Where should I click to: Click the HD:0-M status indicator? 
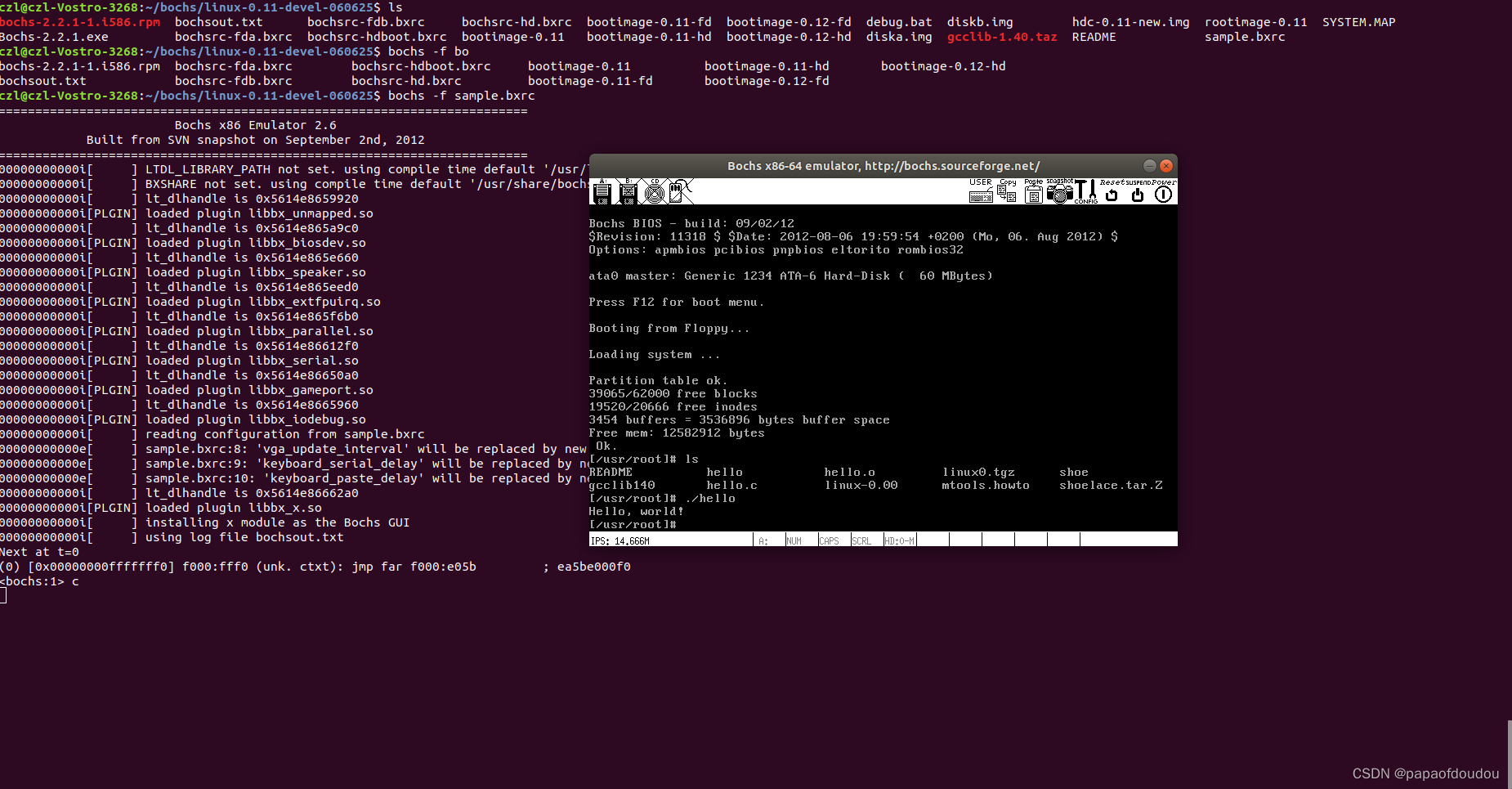tap(900, 540)
